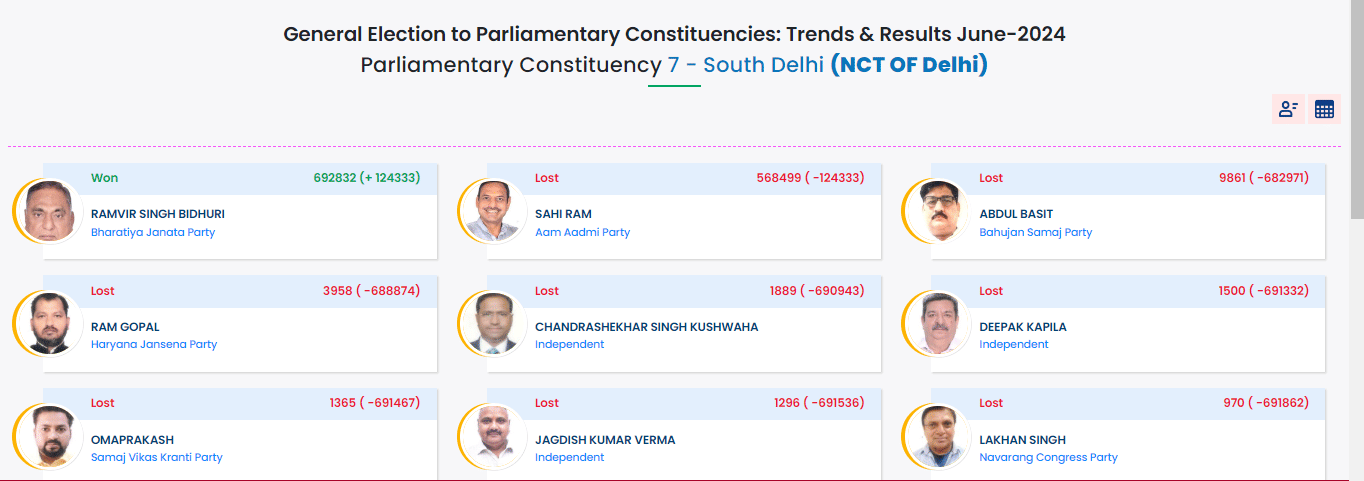1364x481 pixels.
Task: Select the Bahujan Samaj Party label
Action: 1035,232
